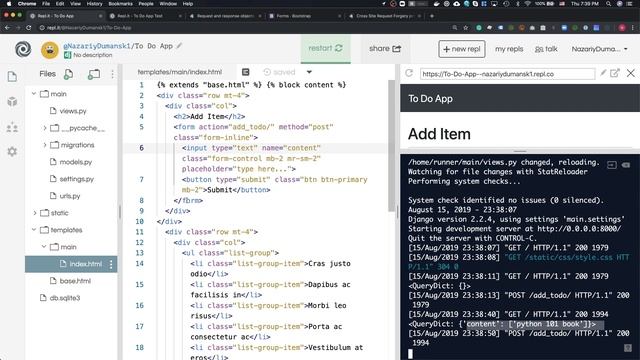This screenshot has height=360, width=640.
Task: Open the user avatar icon
Action: coord(50,50)
